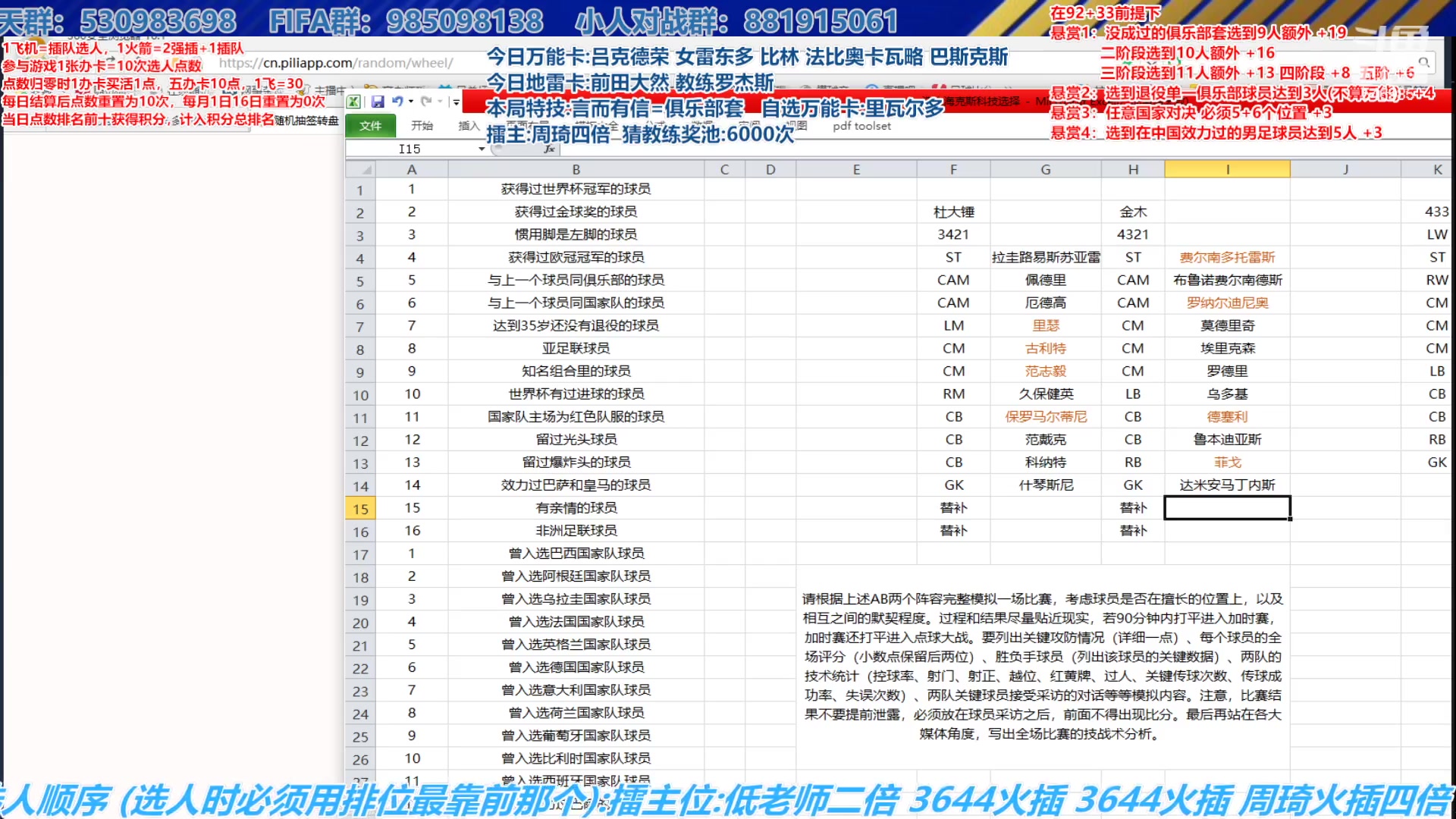Undo the last action
Image resolution: width=1456 pixels, height=819 pixels.
397,102
